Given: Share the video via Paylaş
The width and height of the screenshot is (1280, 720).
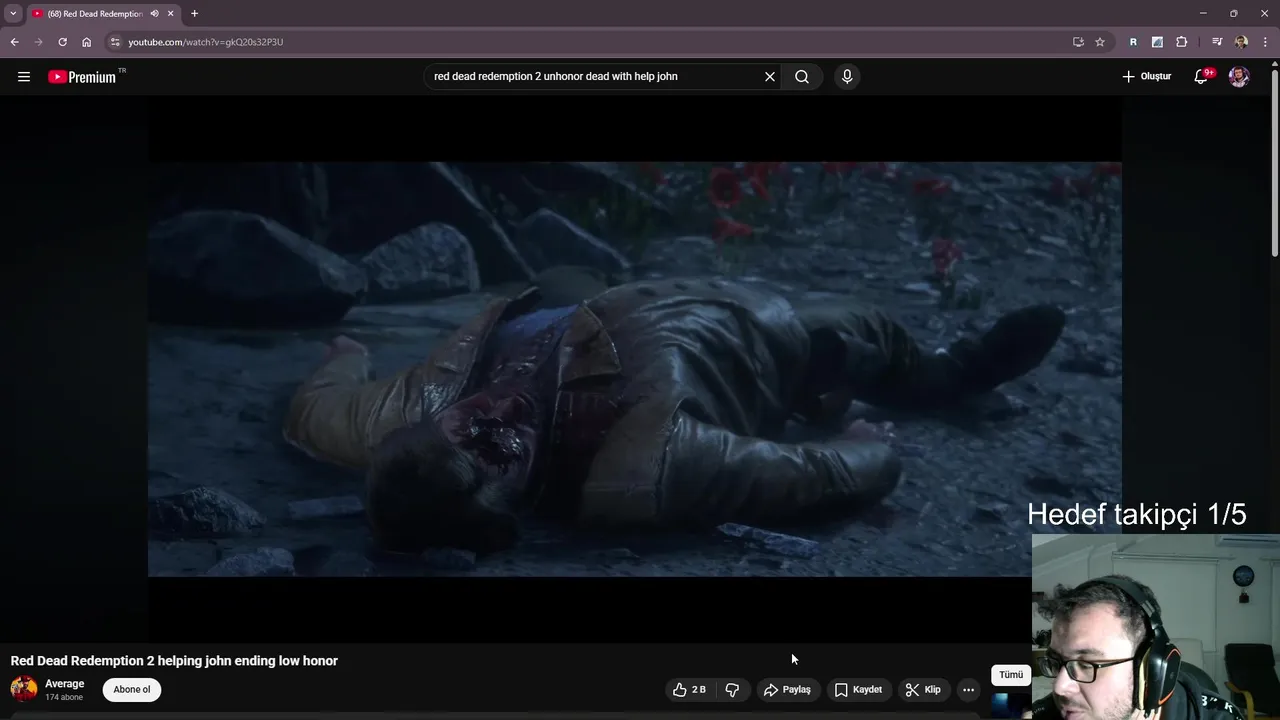Looking at the screenshot, I should pyautogui.click(x=787, y=689).
